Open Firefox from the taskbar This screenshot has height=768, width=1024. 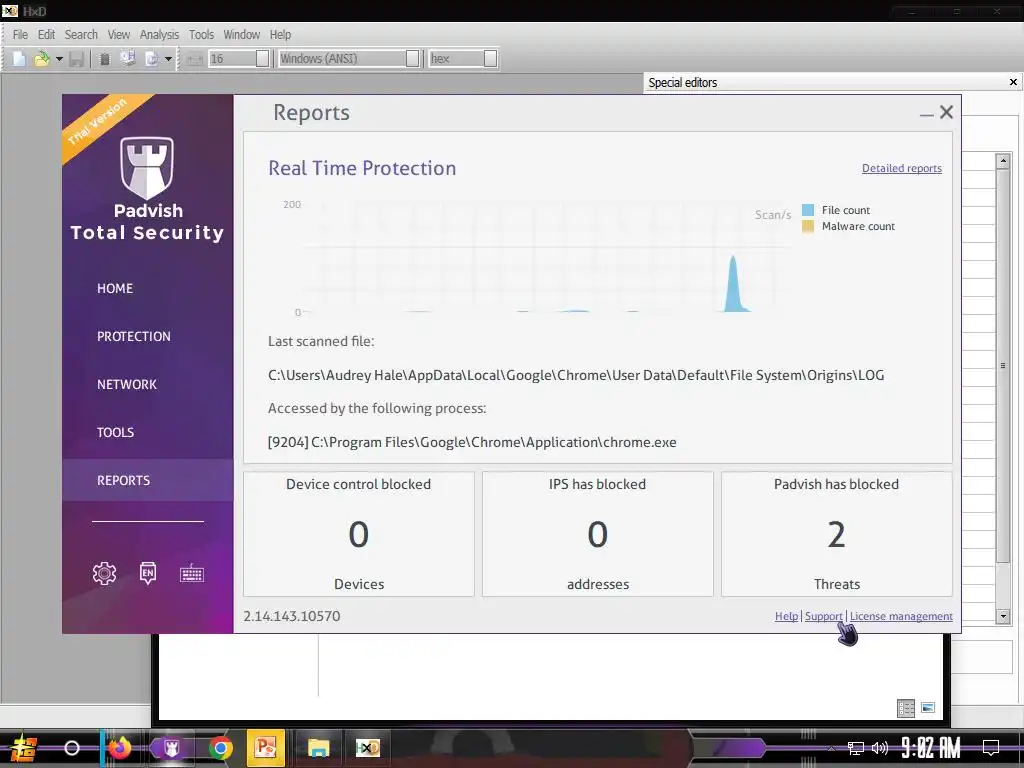pyautogui.click(x=120, y=748)
